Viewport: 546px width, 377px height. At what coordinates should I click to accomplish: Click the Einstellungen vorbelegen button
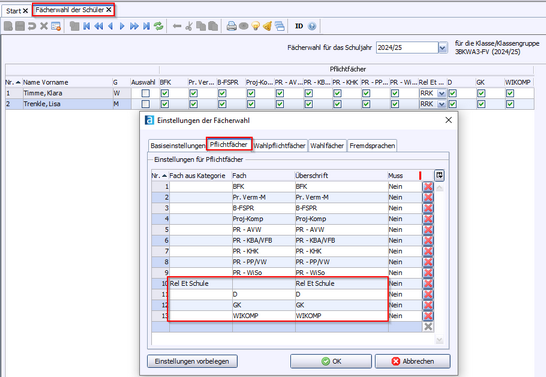pos(192,361)
